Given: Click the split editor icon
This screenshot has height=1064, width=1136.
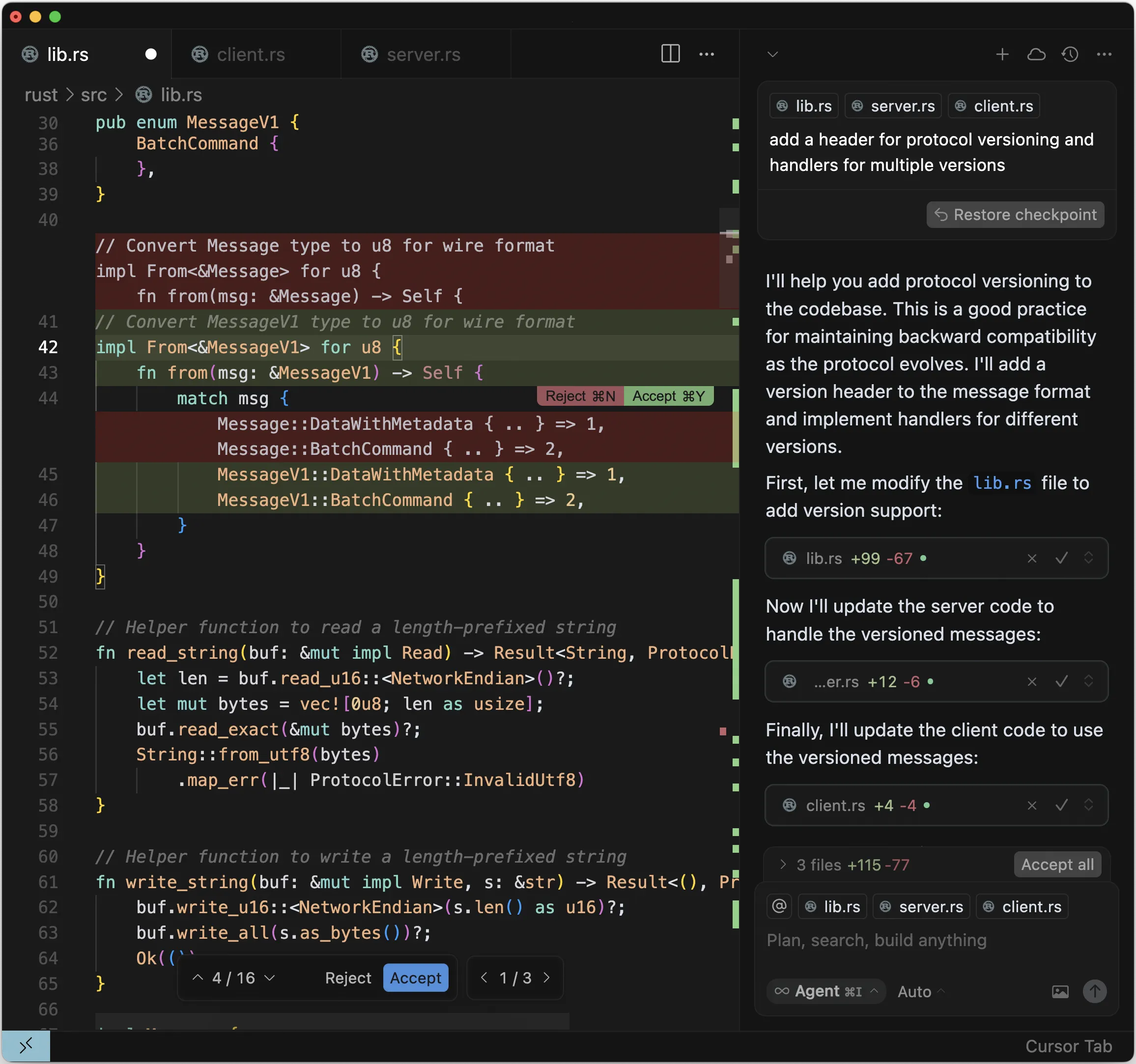Looking at the screenshot, I should coord(670,55).
